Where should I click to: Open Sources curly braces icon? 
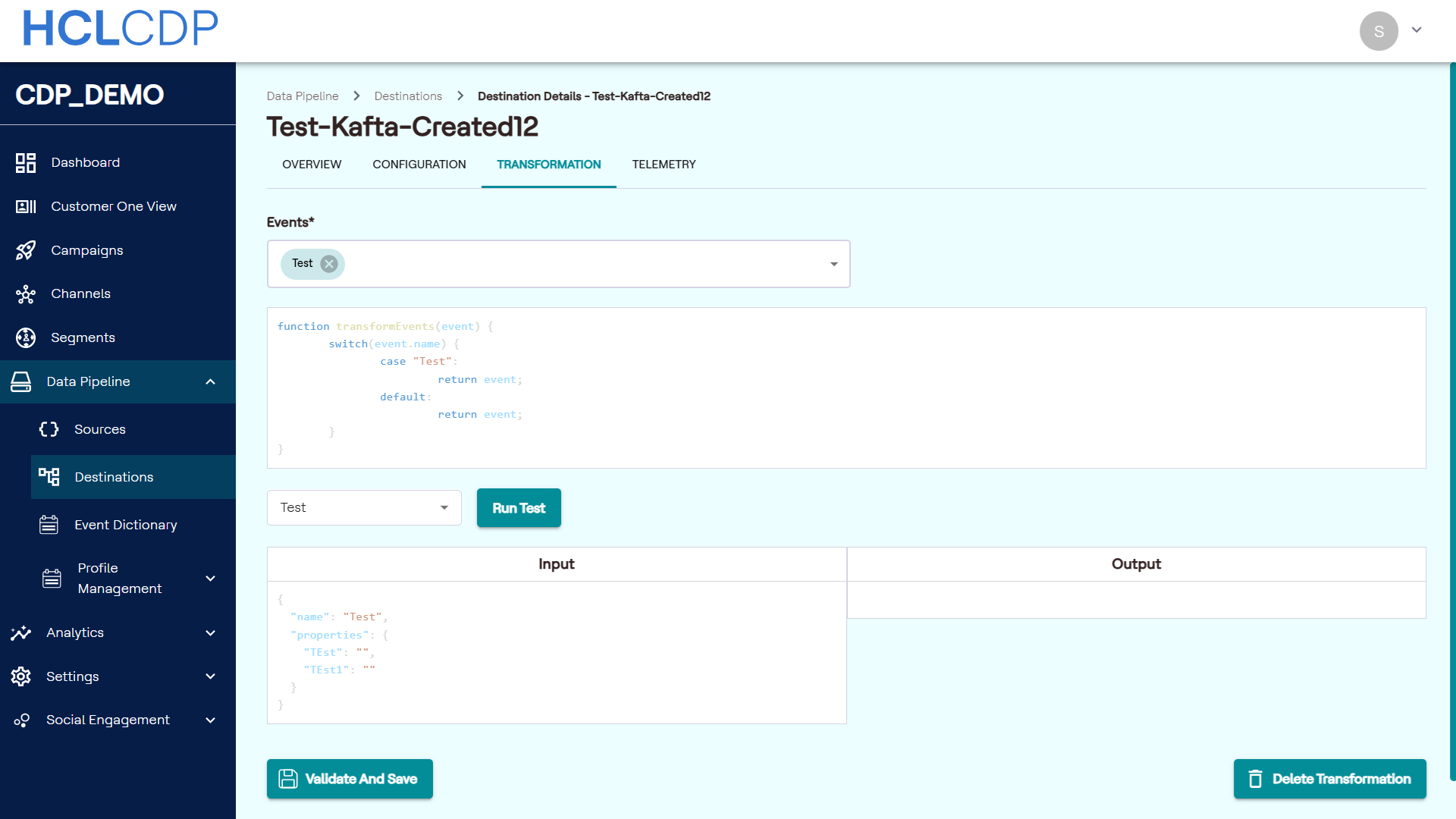pyautogui.click(x=49, y=429)
